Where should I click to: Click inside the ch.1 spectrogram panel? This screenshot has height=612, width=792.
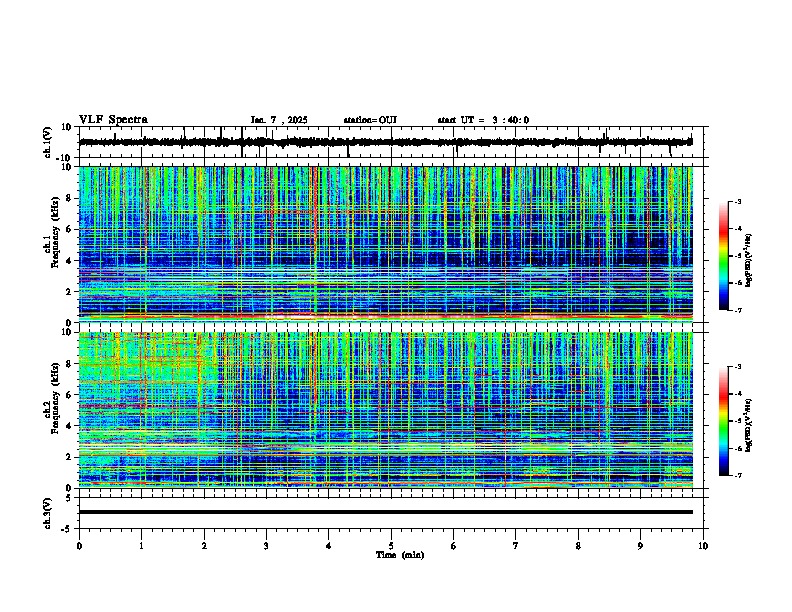coord(385,244)
